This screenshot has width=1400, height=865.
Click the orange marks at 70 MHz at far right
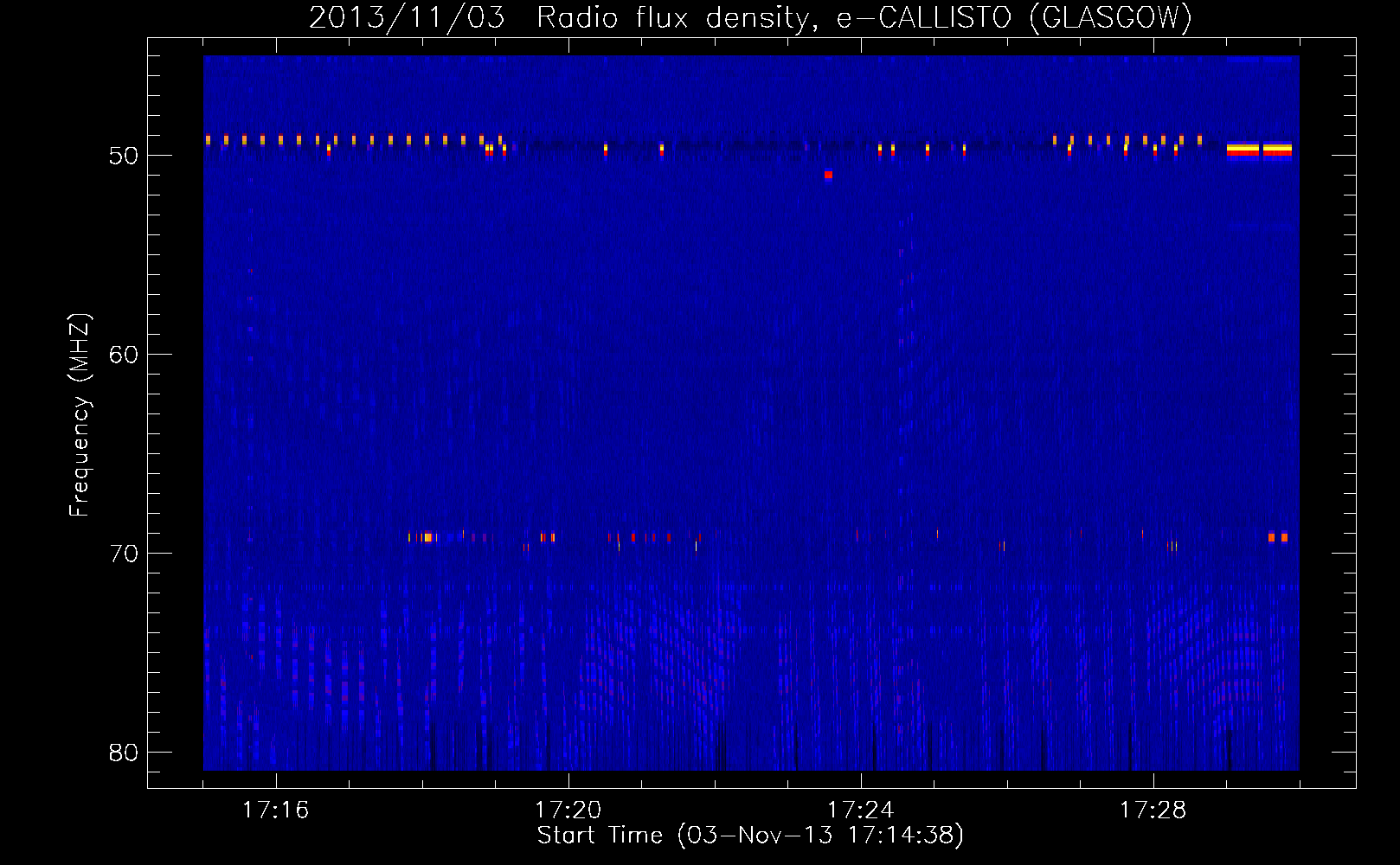(1278, 537)
